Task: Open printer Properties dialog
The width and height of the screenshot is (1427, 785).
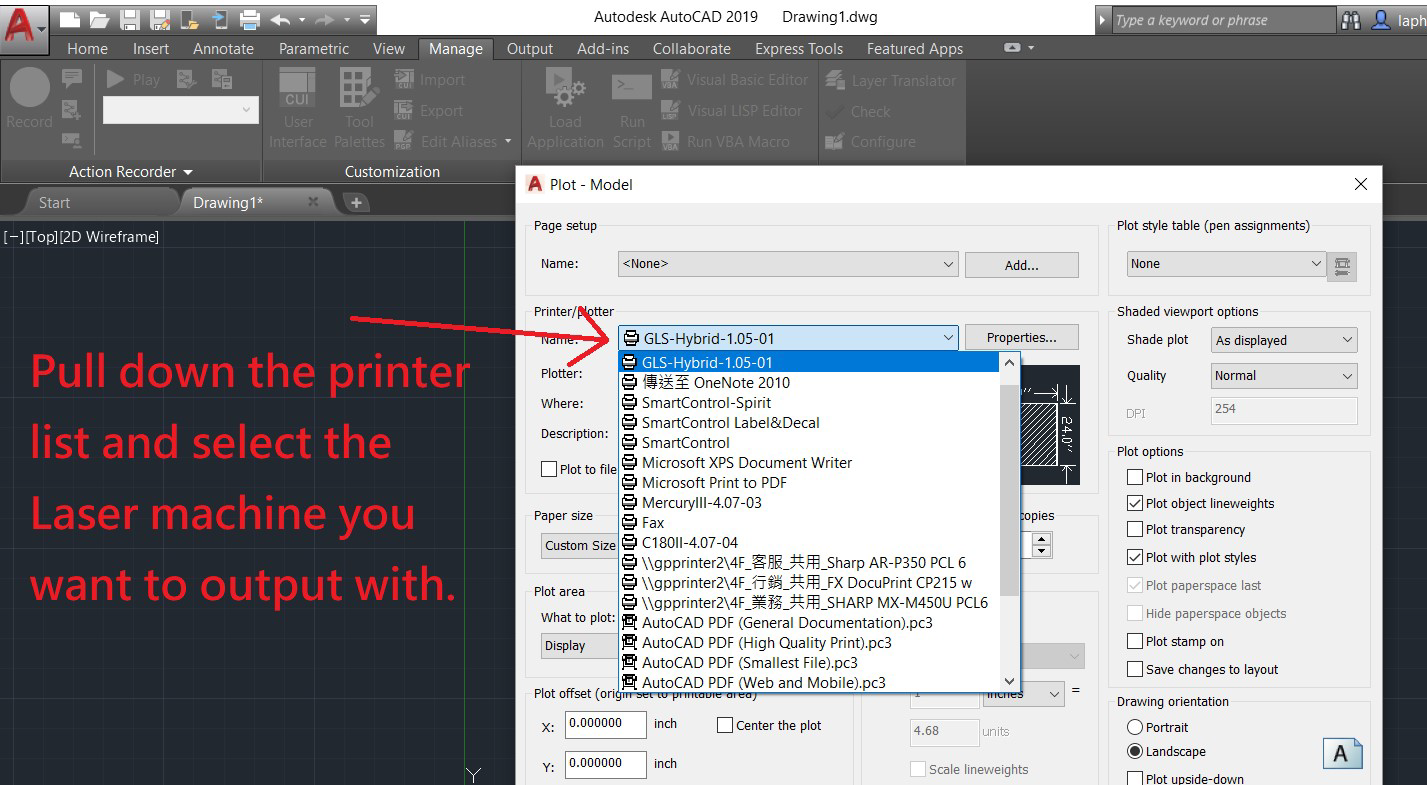Action: 1021,337
